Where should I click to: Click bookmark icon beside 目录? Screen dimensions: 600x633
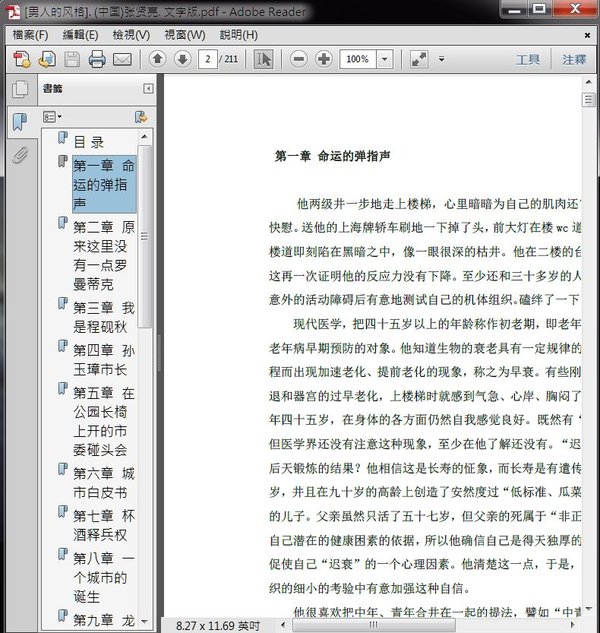pos(63,137)
